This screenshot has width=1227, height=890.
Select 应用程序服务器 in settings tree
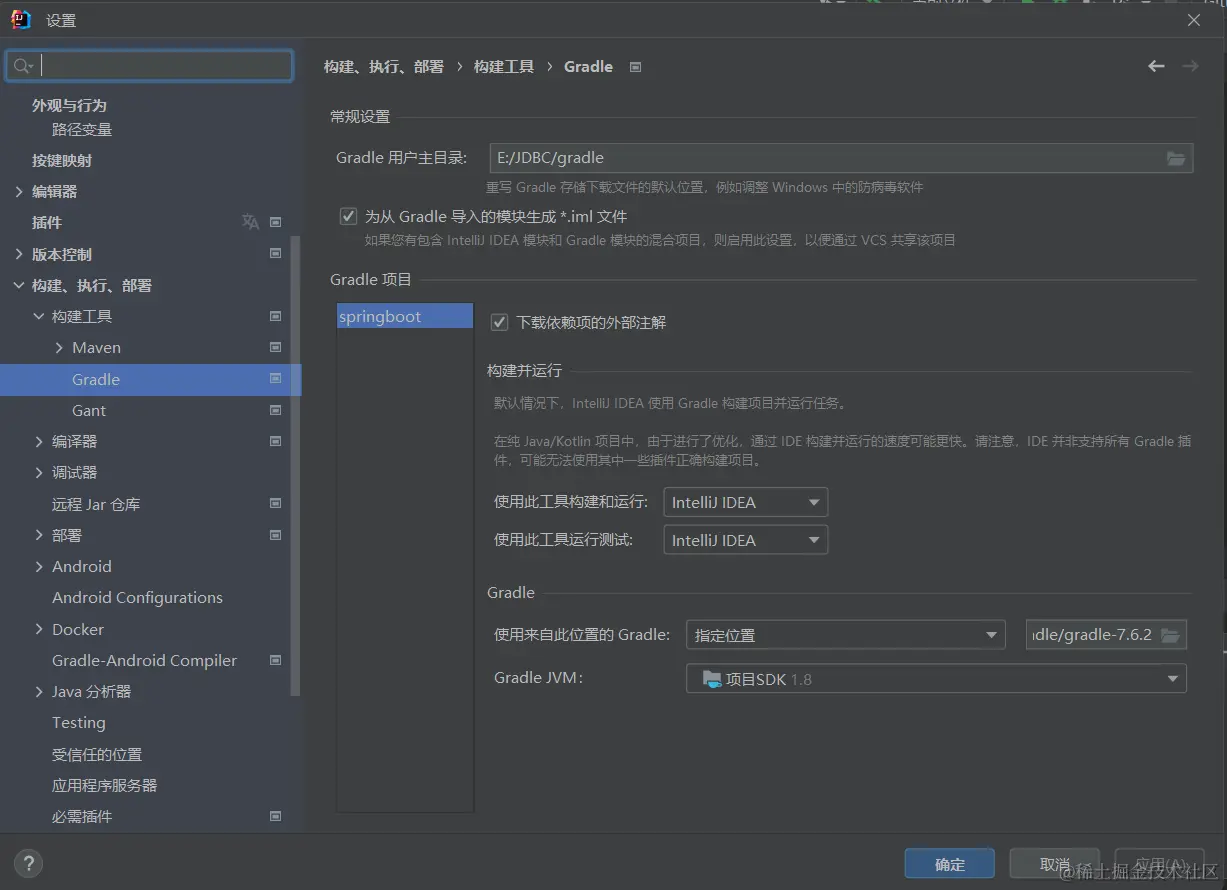(x=104, y=785)
